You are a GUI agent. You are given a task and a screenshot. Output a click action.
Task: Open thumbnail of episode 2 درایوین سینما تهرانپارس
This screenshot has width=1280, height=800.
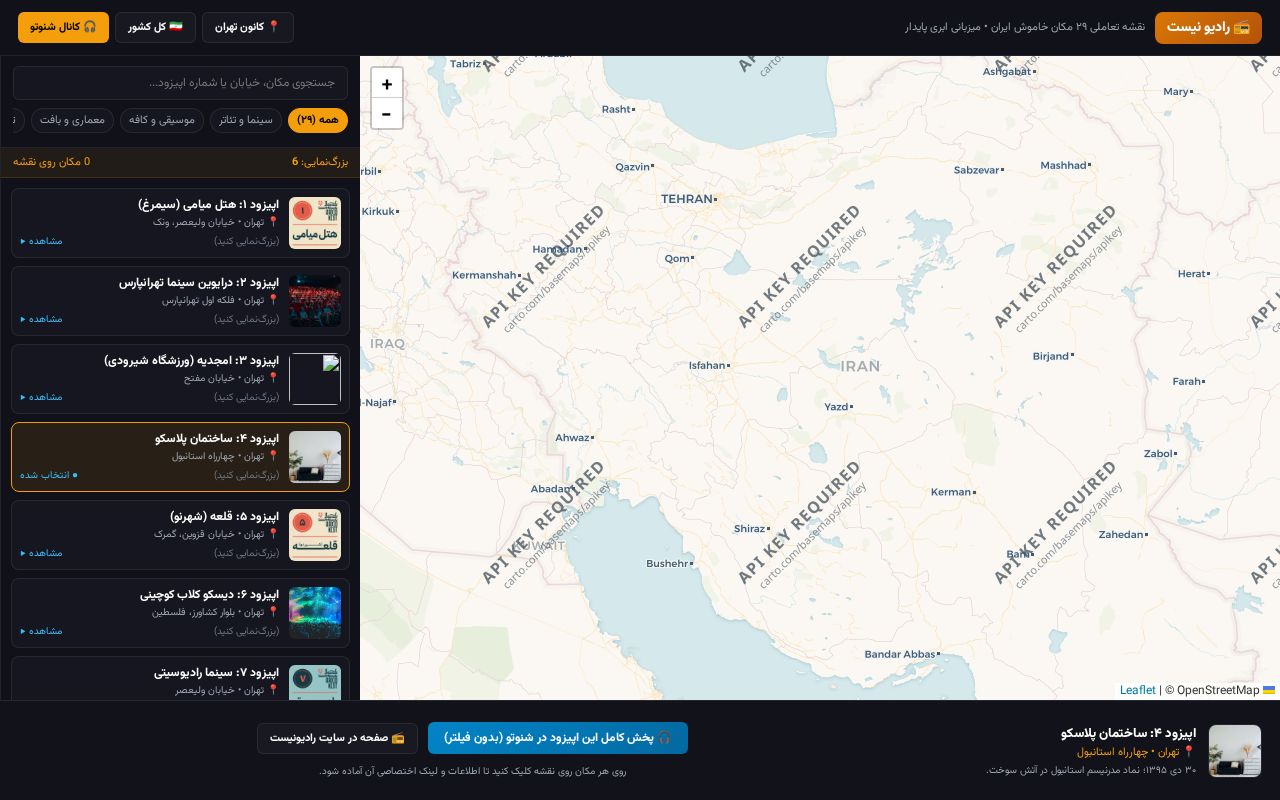(315, 301)
